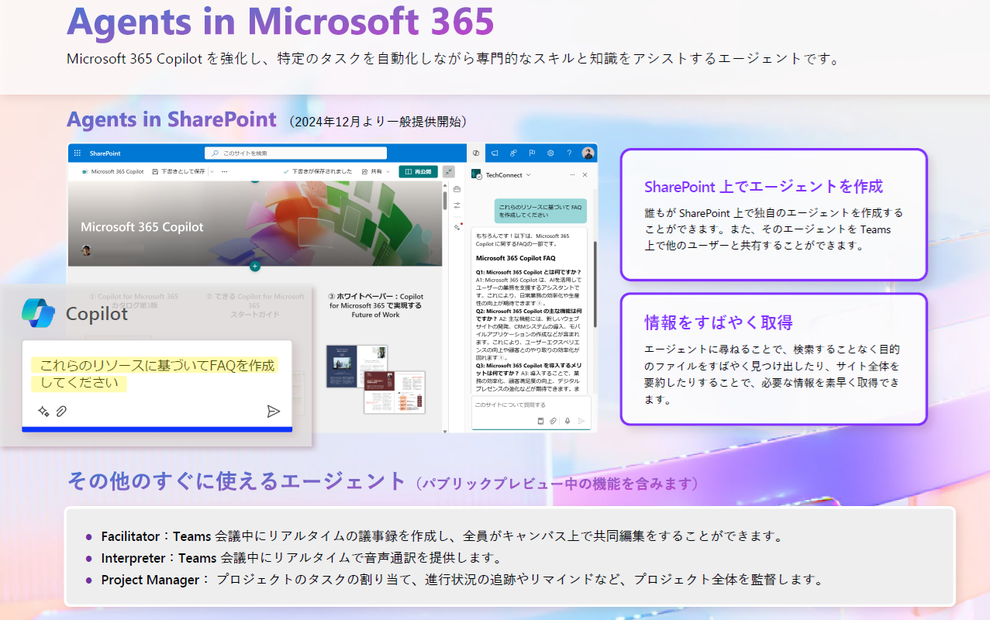Open the user profile avatar
Image resolution: width=990 pixels, height=620 pixels.
(588, 153)
